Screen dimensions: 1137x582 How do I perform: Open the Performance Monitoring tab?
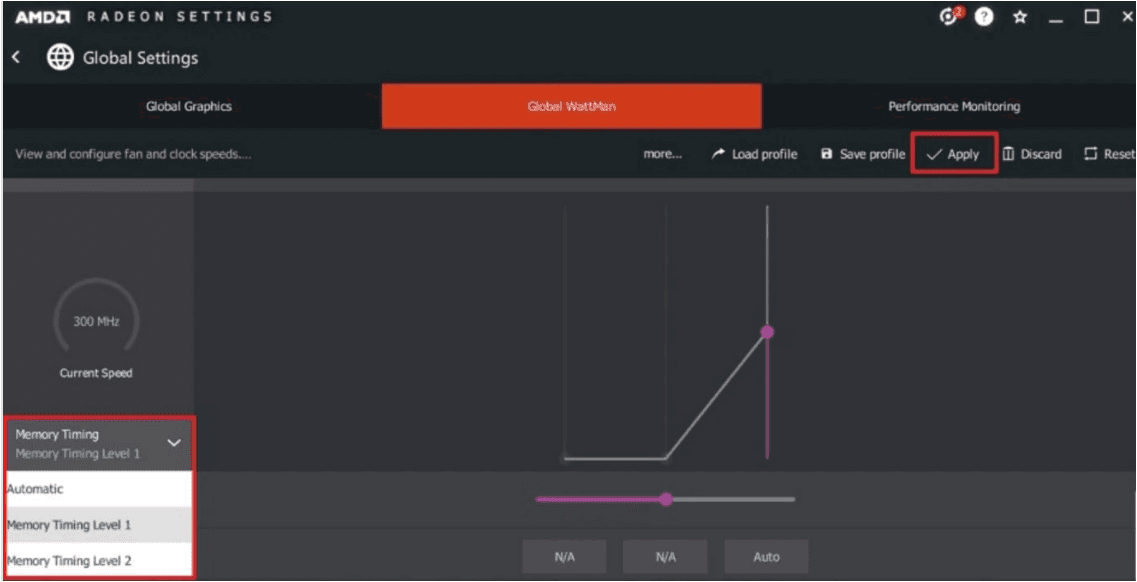coord(954,107)
